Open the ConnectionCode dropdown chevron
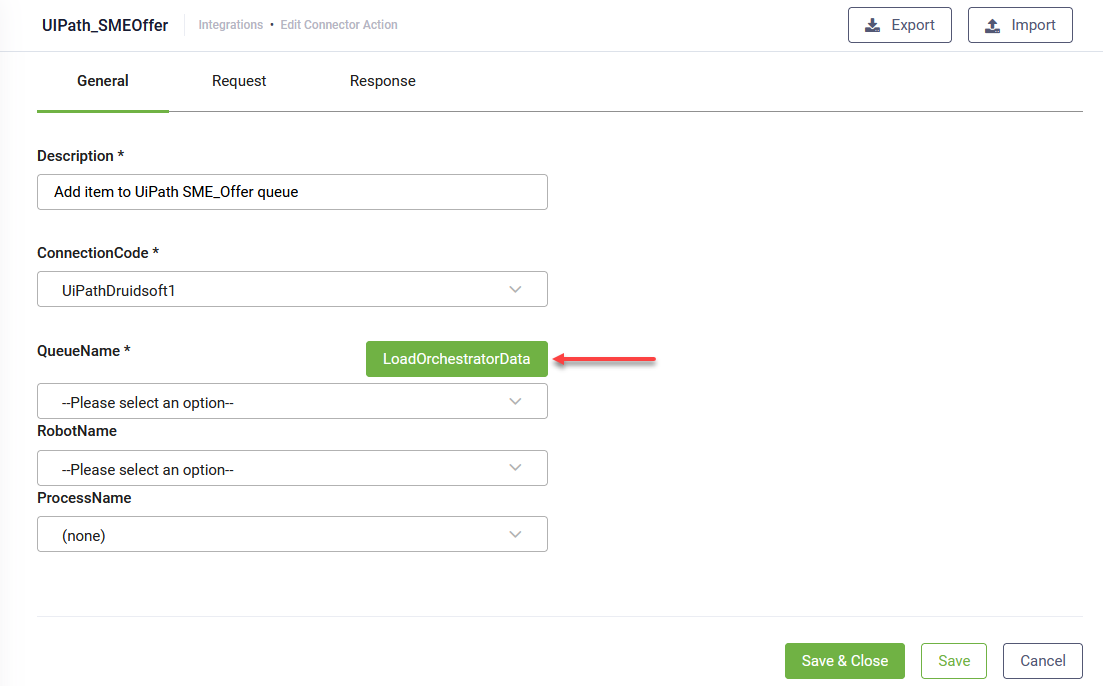The width and height of the screenshot is (1103, 686). (x=516, y=289)
